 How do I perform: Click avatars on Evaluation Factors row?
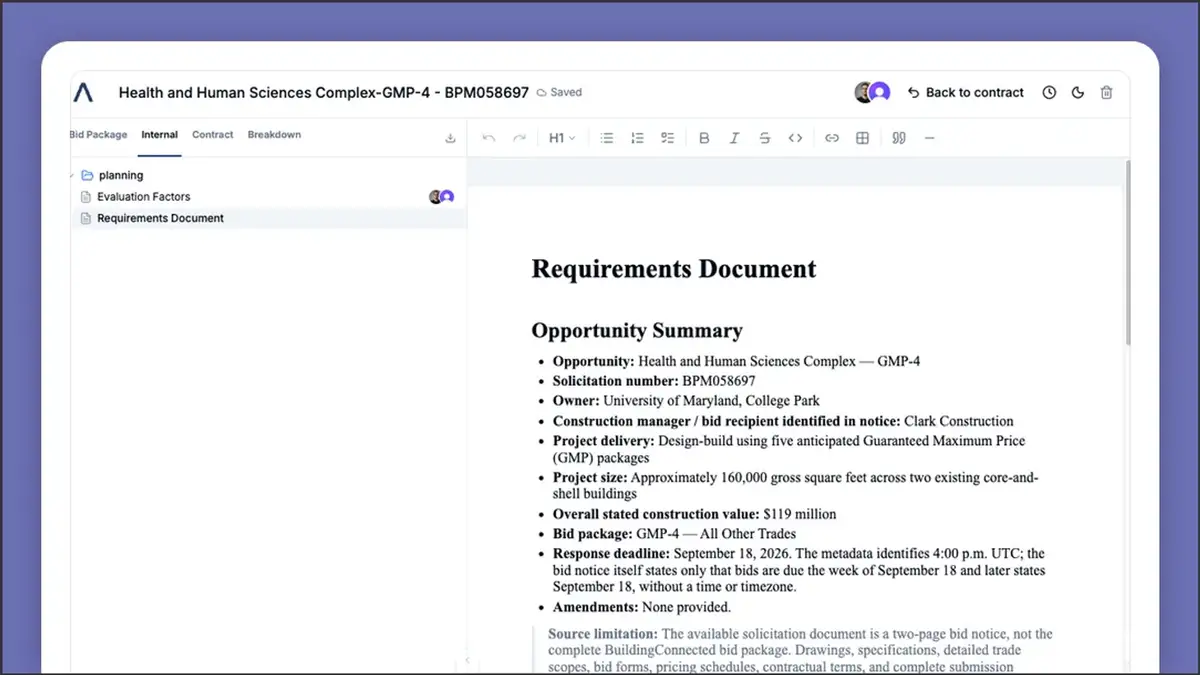tap(441, 197)
